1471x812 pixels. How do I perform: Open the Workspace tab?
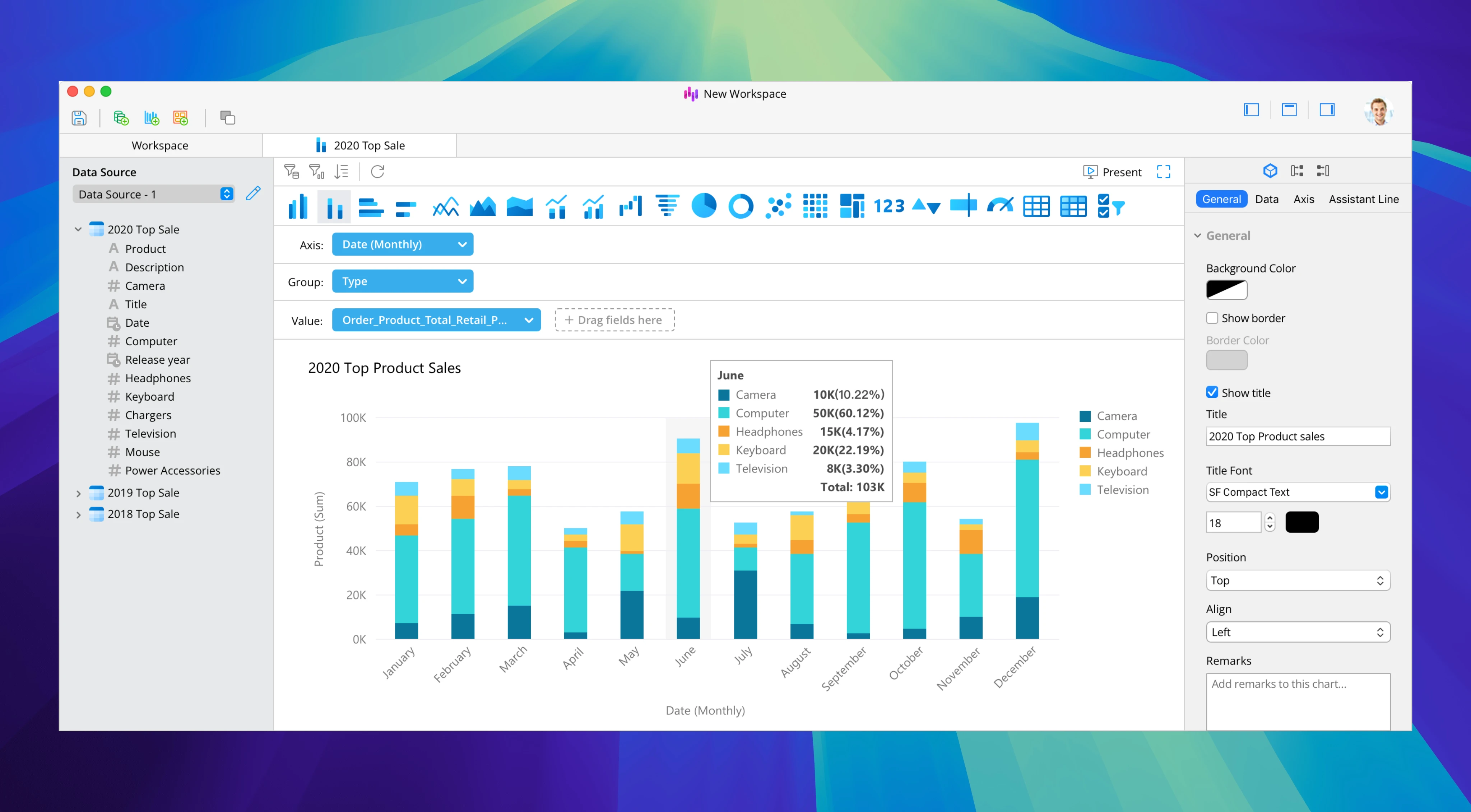tap(160, 145)
